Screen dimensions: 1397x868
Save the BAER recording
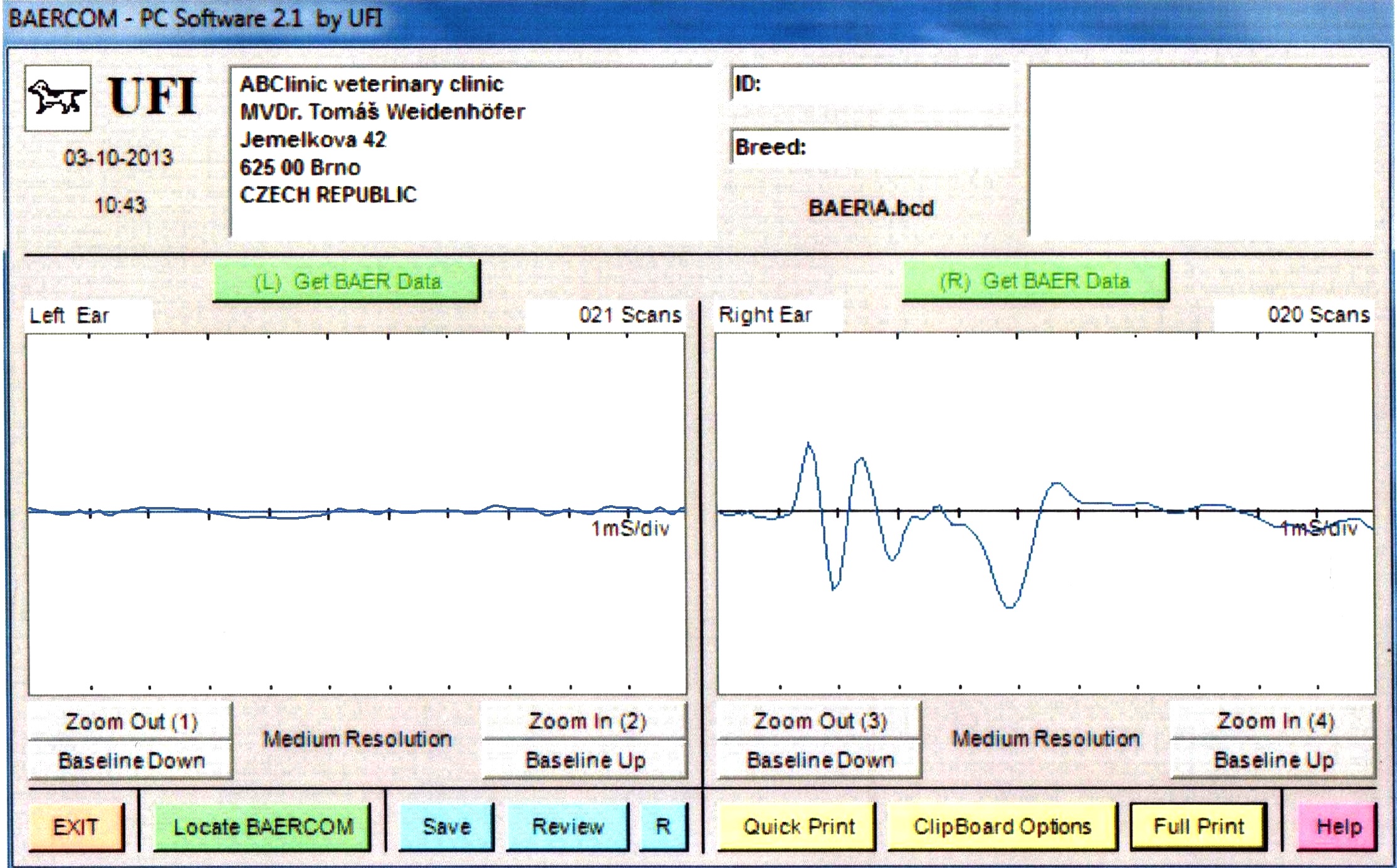446,827
